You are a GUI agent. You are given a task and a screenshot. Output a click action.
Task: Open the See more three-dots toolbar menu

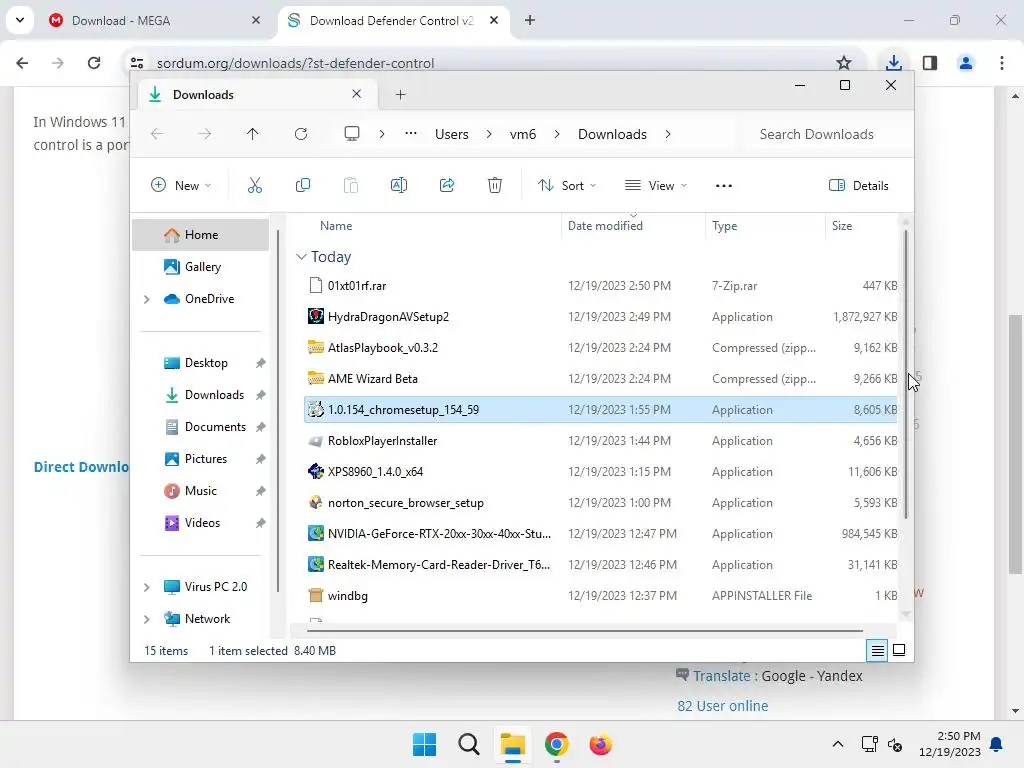click(x=724, y=185)
